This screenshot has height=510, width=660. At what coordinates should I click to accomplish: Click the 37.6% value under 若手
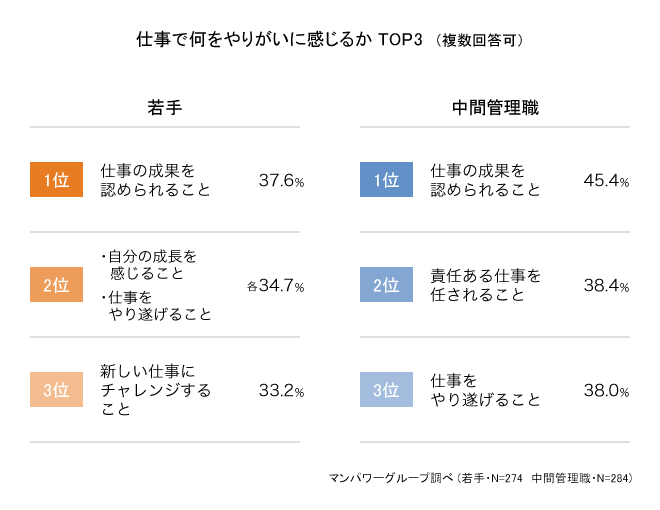pyautogui.click(x=281, y=181)
